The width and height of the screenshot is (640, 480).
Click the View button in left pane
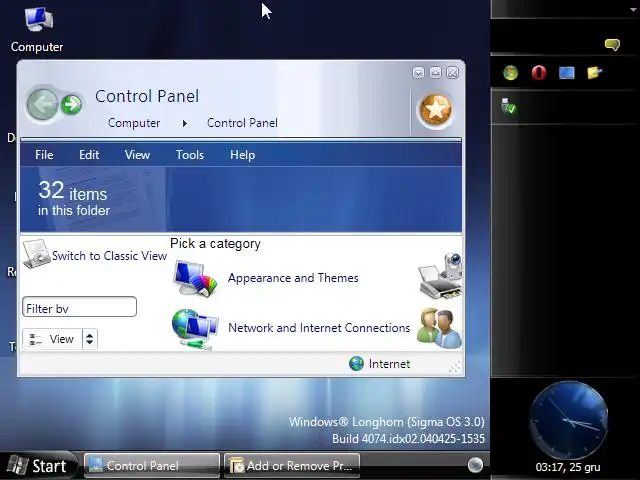pyautogui.click(x=52, y=339)
